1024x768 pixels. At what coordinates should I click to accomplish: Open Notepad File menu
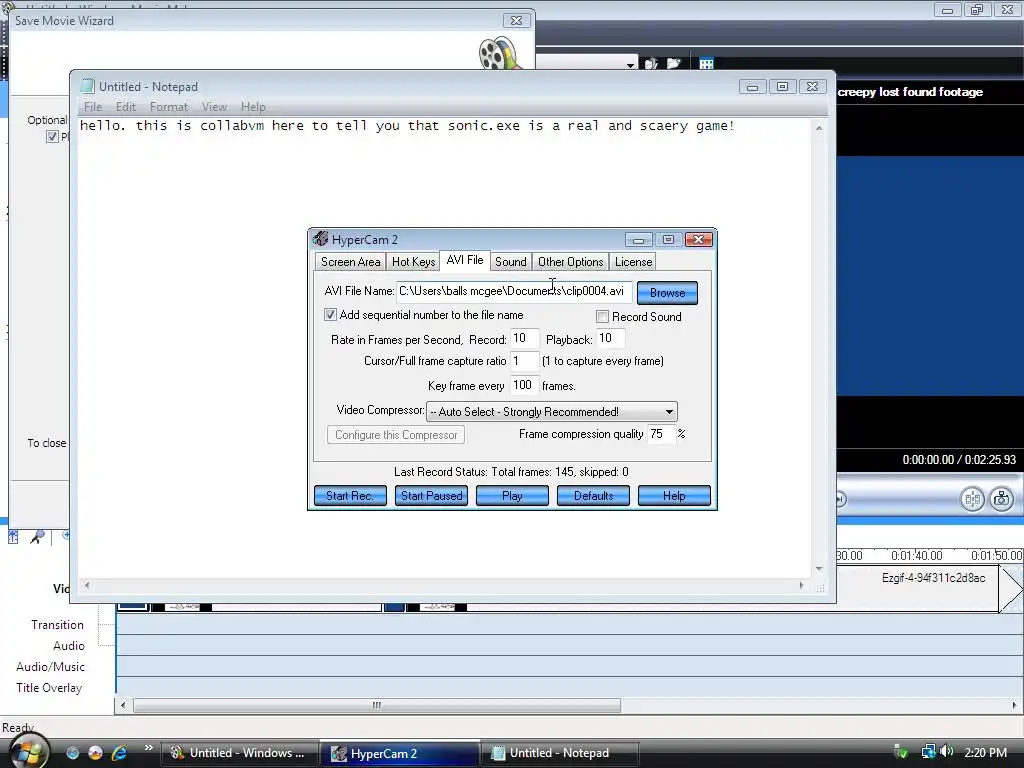(93, 106)
